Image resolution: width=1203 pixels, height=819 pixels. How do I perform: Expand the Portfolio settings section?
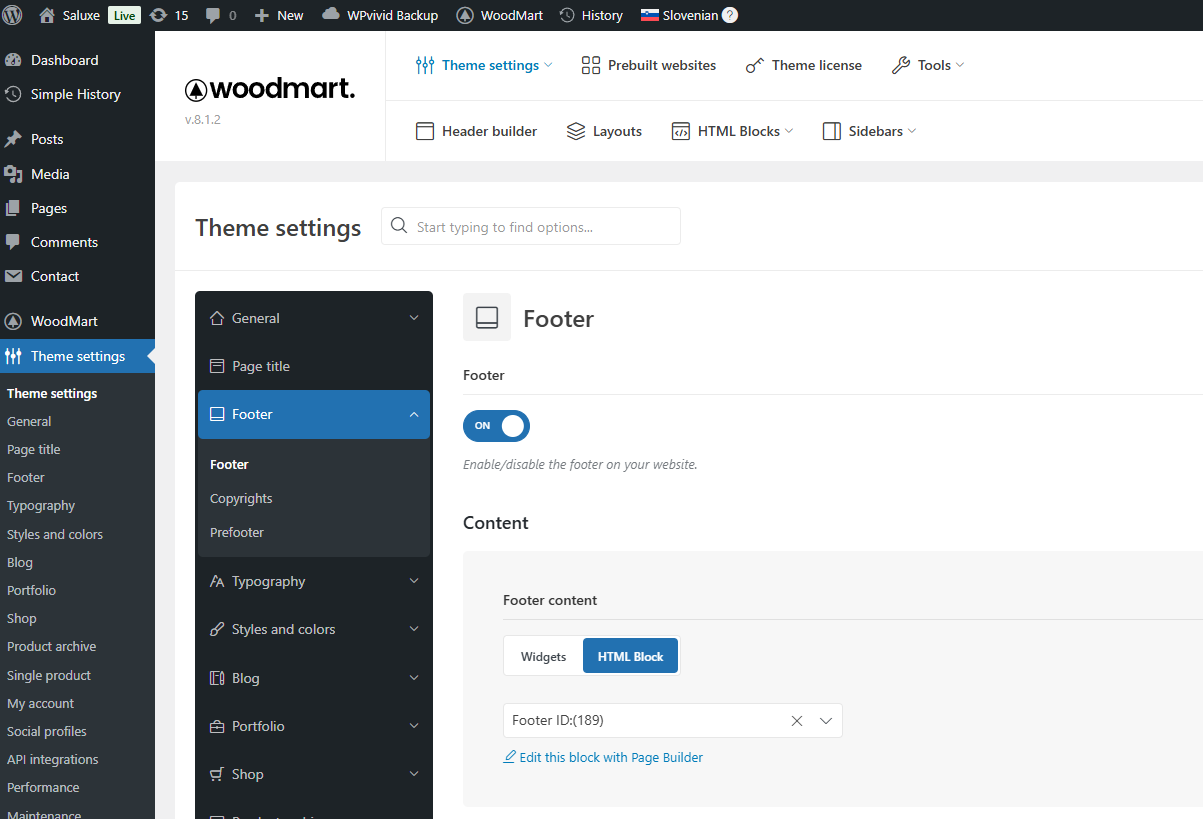(314, 726)
